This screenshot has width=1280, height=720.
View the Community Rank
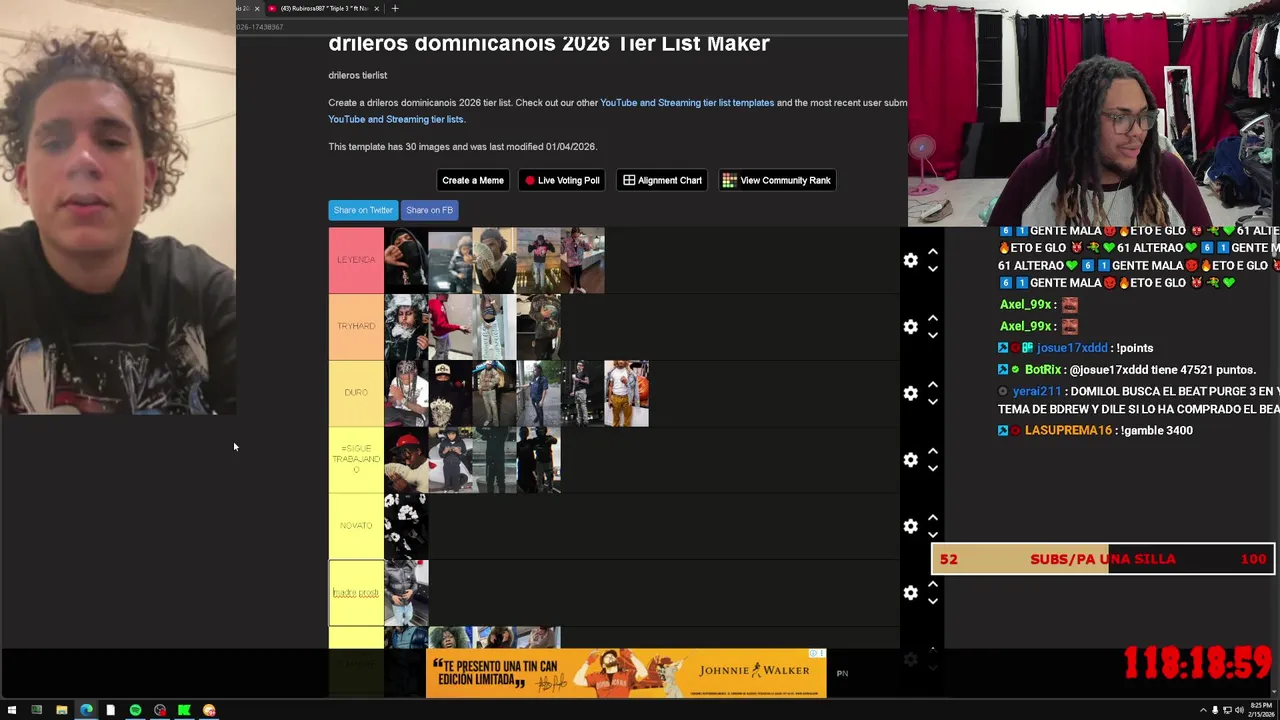777,180
